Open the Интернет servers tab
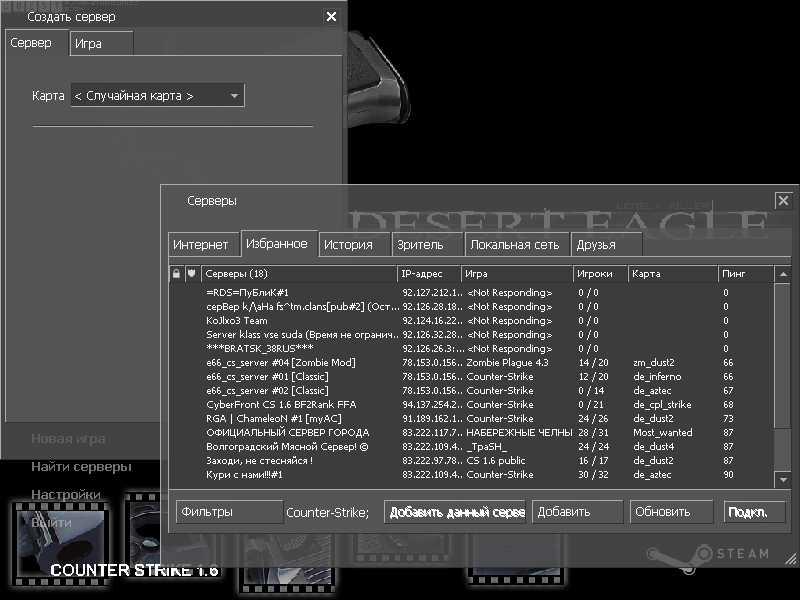800x600 pixels. 204,244
